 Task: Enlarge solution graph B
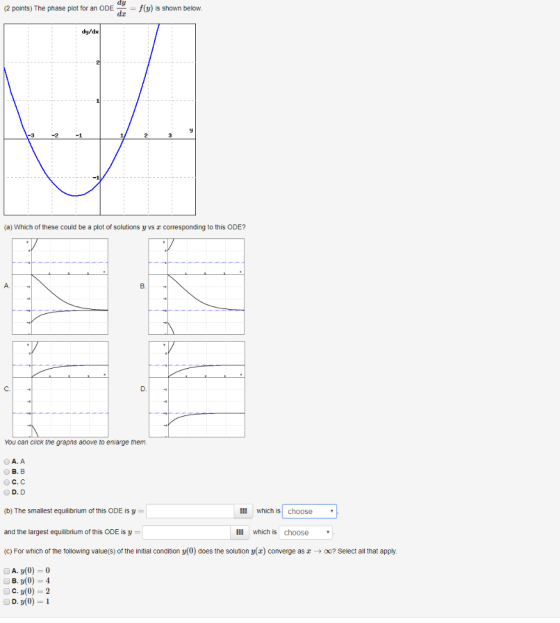[x=197, y=286]
